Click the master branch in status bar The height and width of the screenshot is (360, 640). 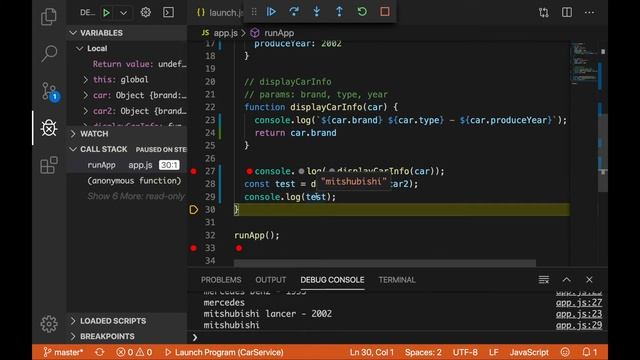pos(64,352)
